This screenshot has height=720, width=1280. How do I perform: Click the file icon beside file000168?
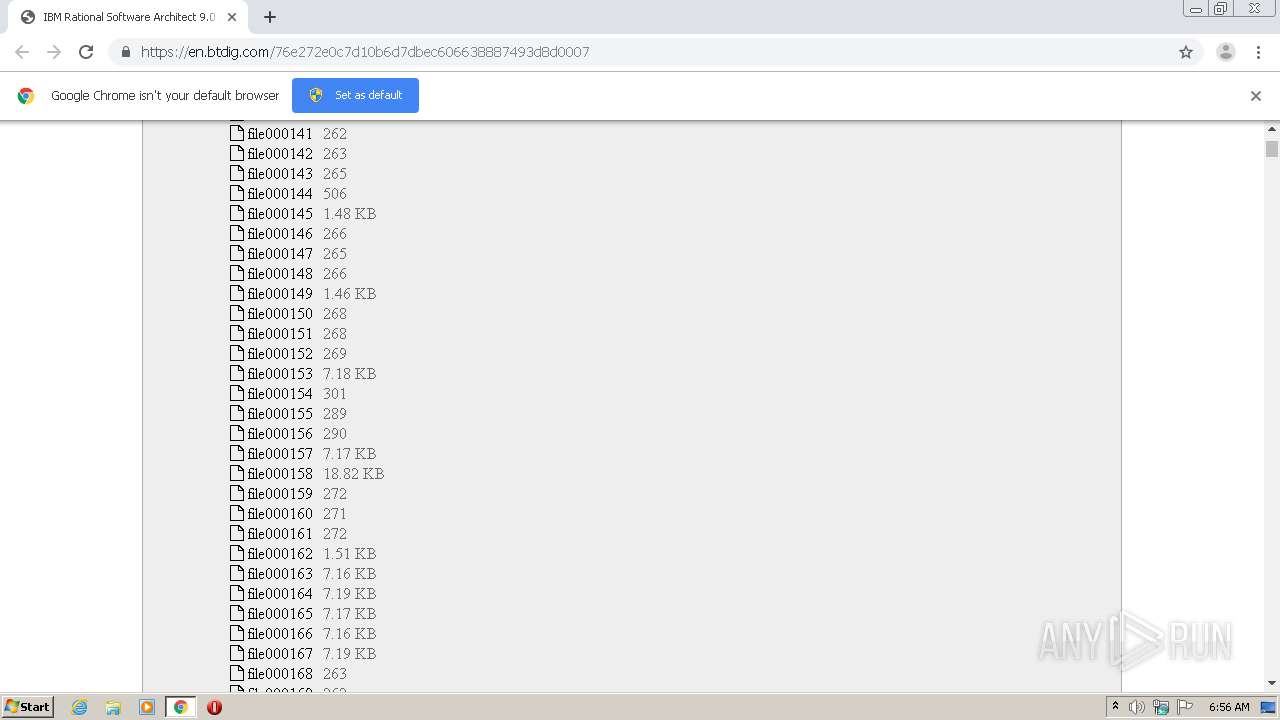tap(237, 673)
